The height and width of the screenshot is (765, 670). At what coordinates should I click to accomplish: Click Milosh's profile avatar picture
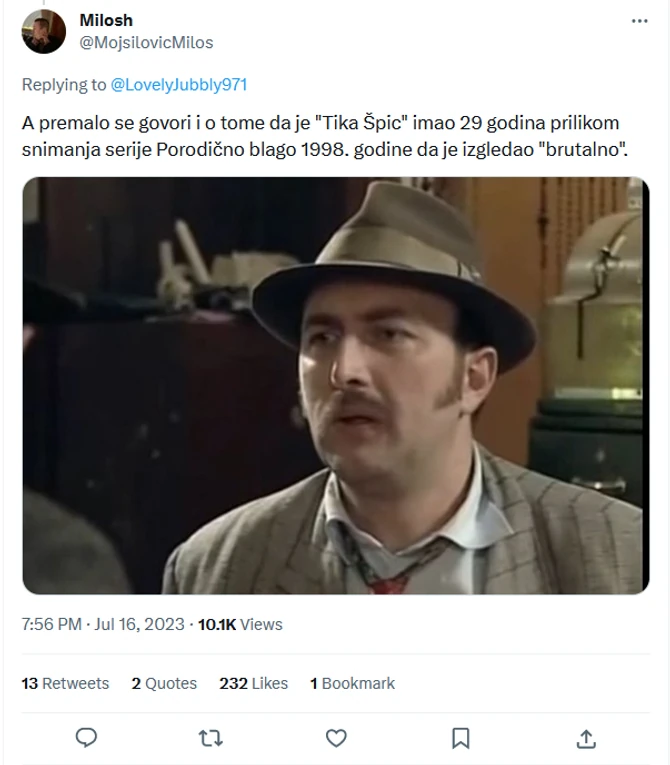coord(43,31)
